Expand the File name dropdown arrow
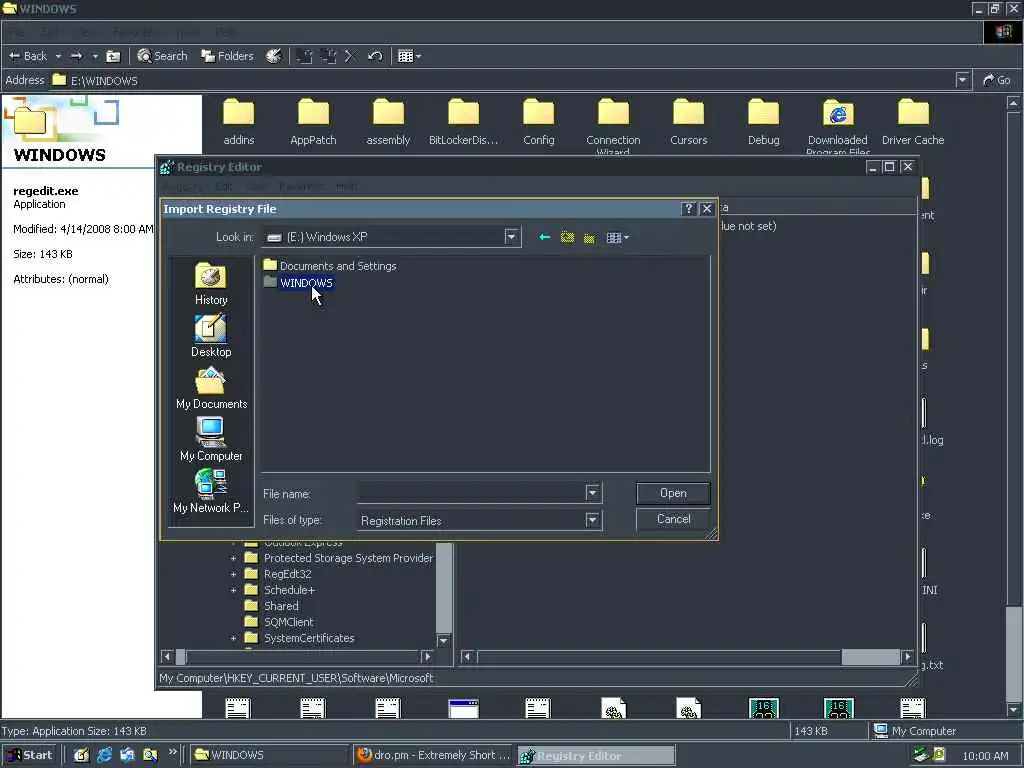Image resolution: width=1024 pixels, height=768 pixels. [592, 493]
